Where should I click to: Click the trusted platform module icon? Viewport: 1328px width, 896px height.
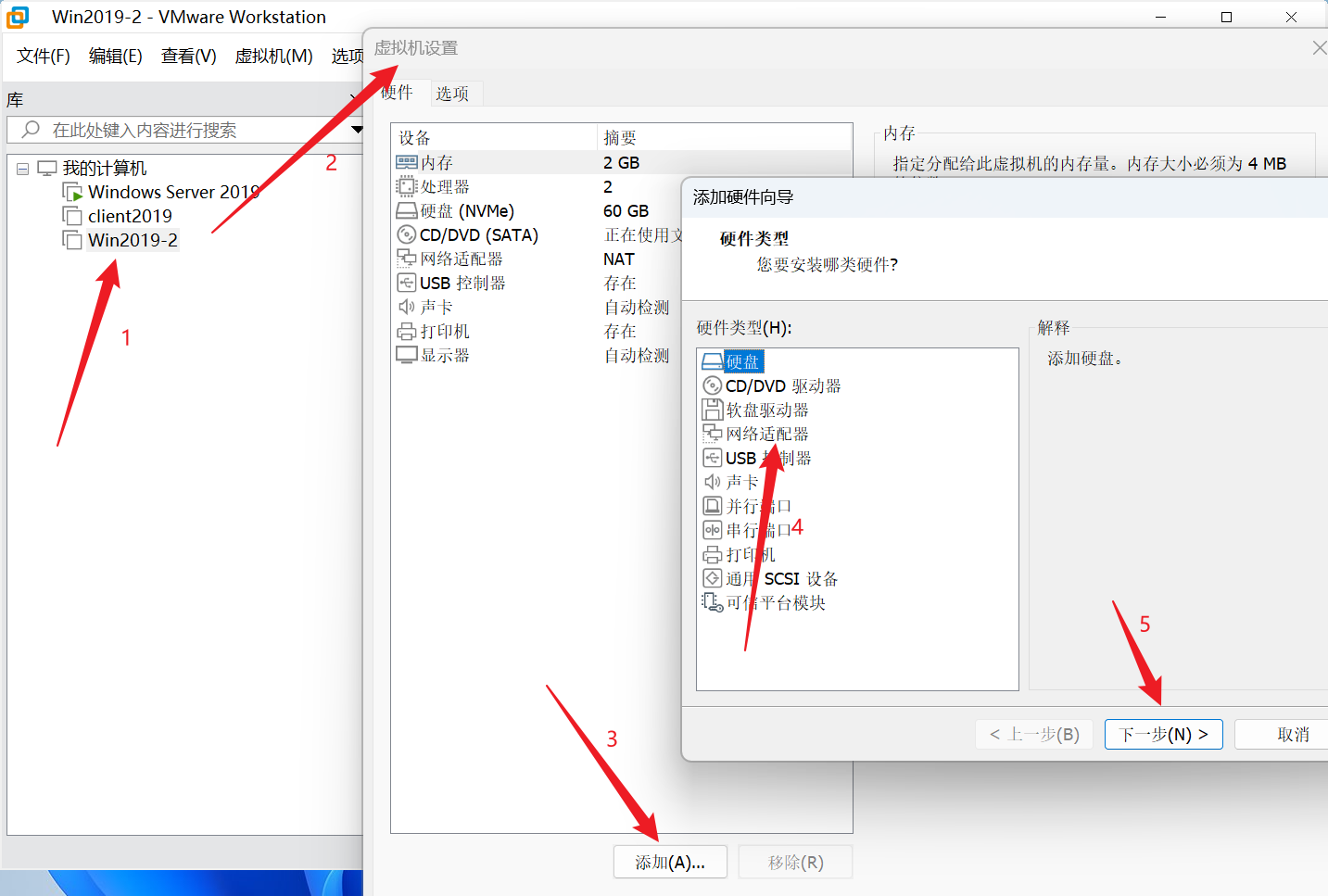tap(712, 602)
